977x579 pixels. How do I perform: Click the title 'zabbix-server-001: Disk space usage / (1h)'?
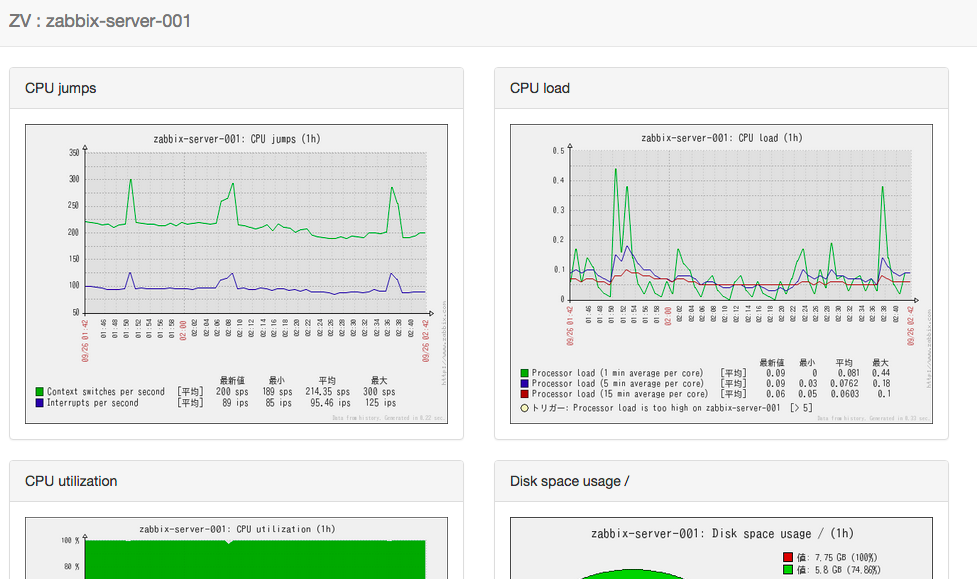[x=722, y=534]
